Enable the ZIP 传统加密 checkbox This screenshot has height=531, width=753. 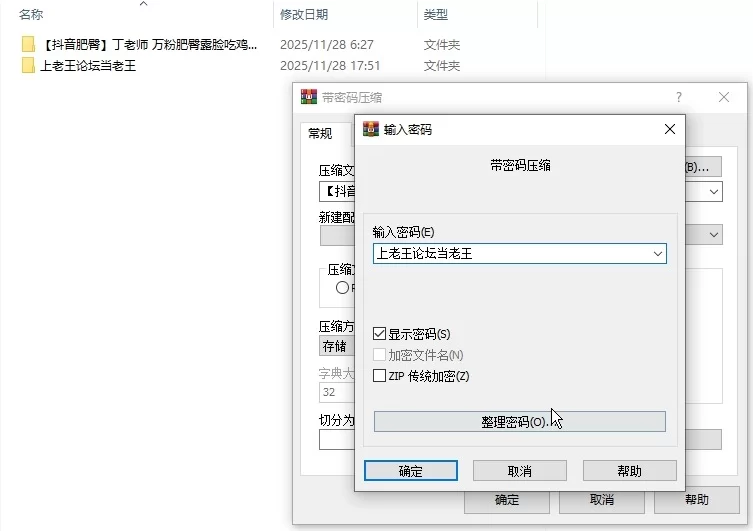pyautogui.click(x=379, y=376)
